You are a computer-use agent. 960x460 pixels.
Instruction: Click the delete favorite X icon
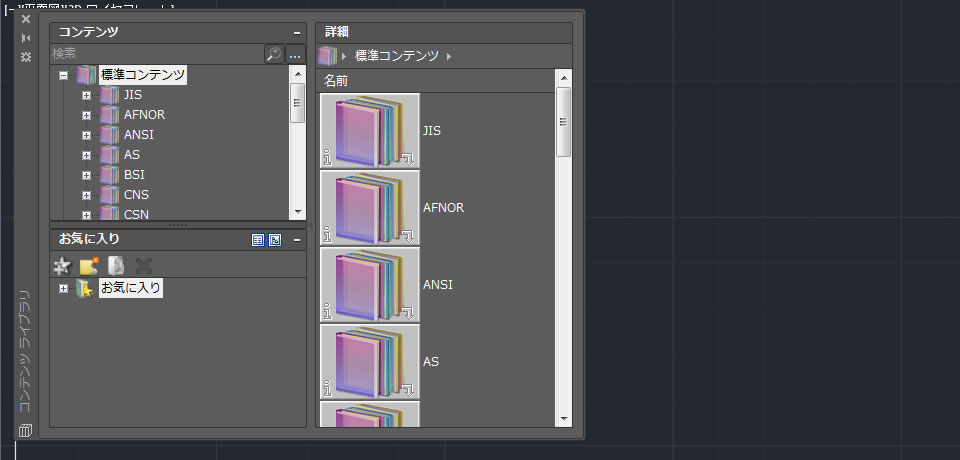pos(144,266)
